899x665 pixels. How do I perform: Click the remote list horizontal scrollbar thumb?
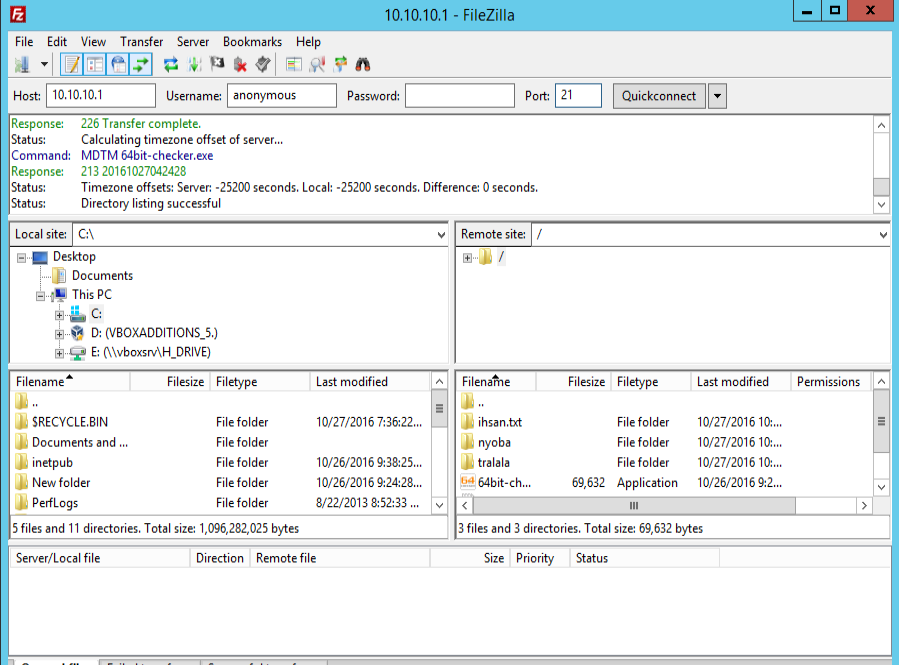[634, 506]
